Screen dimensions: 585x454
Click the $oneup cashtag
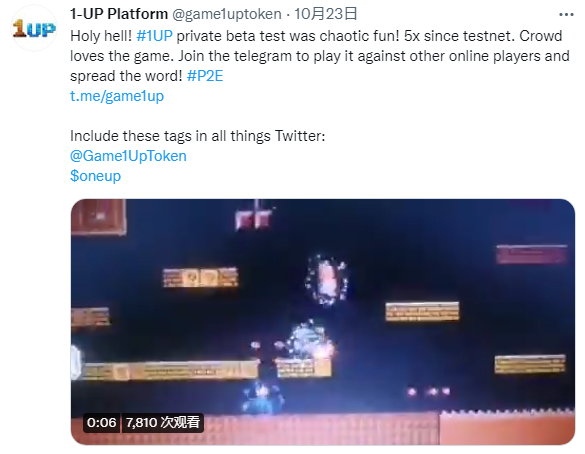pos(96,176)
